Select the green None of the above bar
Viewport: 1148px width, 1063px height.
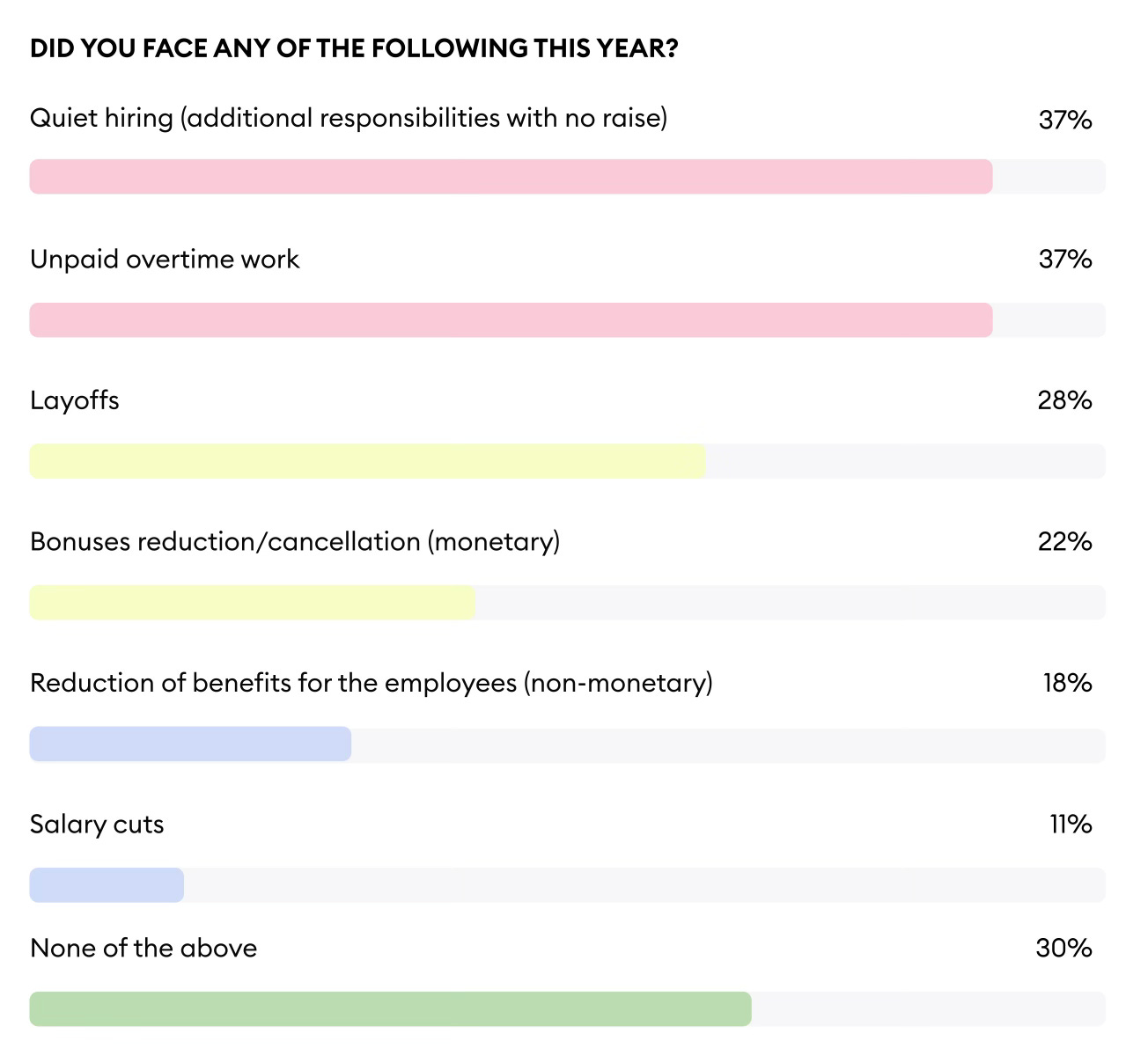390,1009
